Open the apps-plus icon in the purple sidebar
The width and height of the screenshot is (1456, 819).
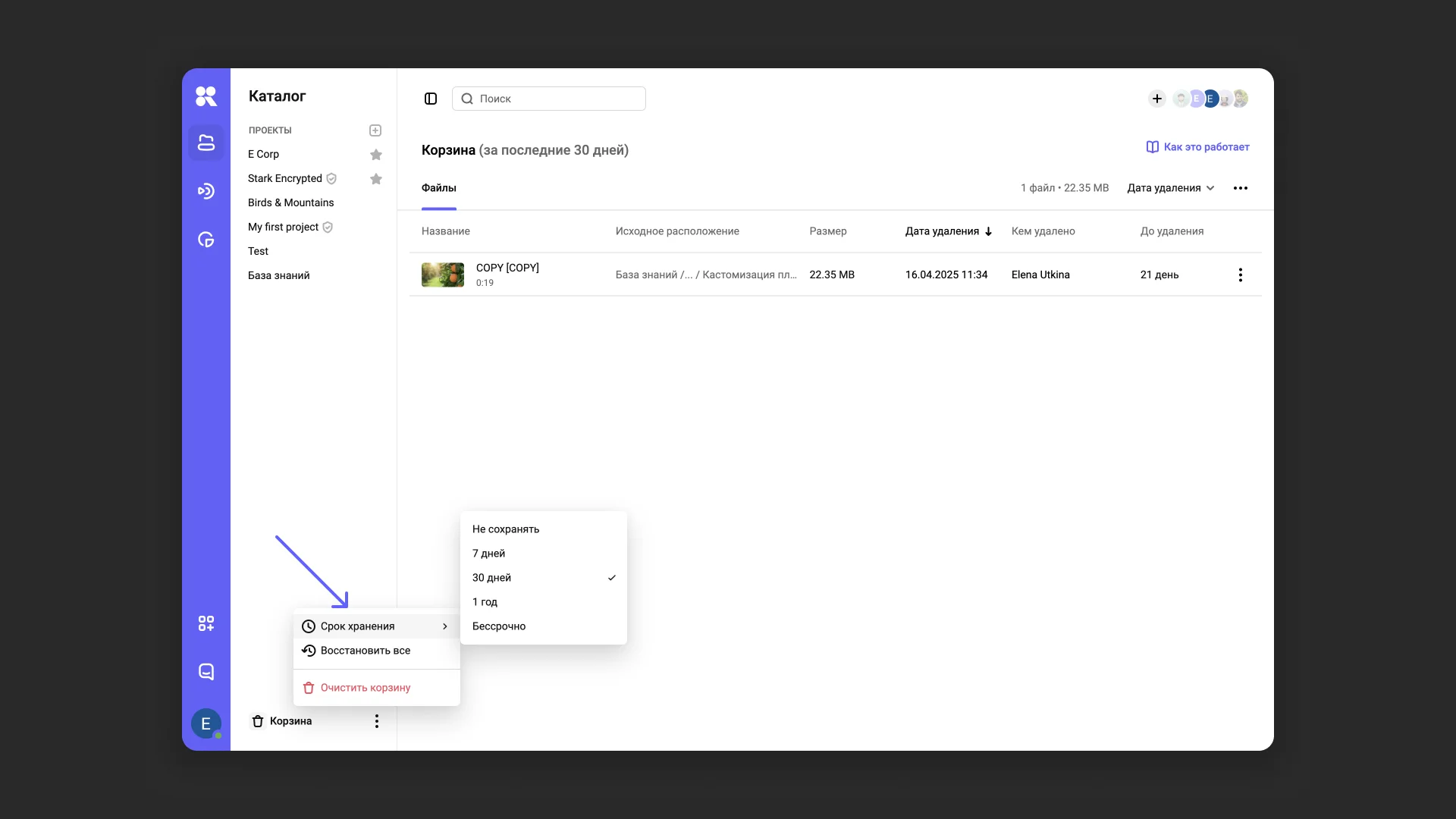coord(206,623)
